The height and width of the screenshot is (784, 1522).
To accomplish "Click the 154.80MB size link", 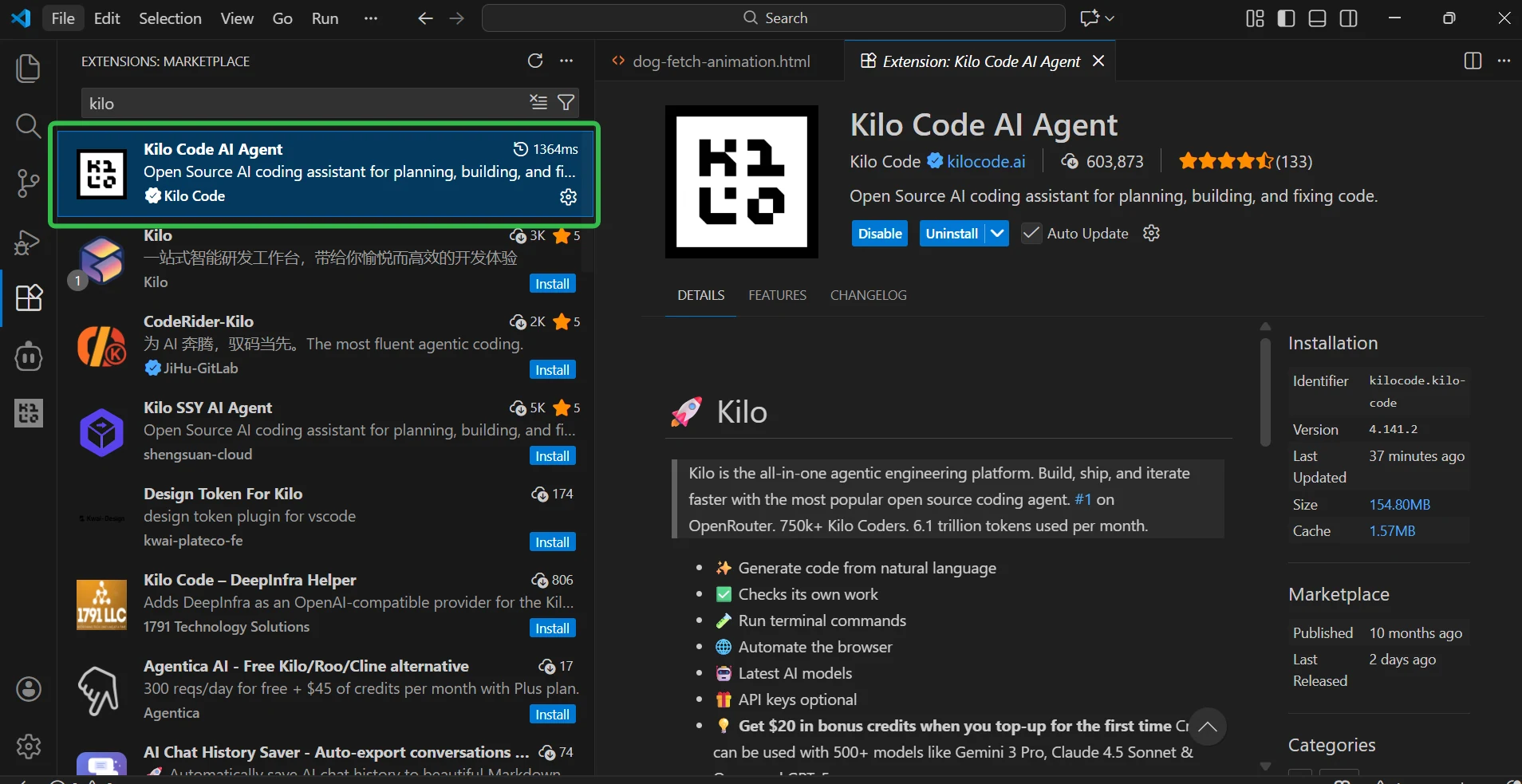I will pyautogui.click(x=1399, y=505).
